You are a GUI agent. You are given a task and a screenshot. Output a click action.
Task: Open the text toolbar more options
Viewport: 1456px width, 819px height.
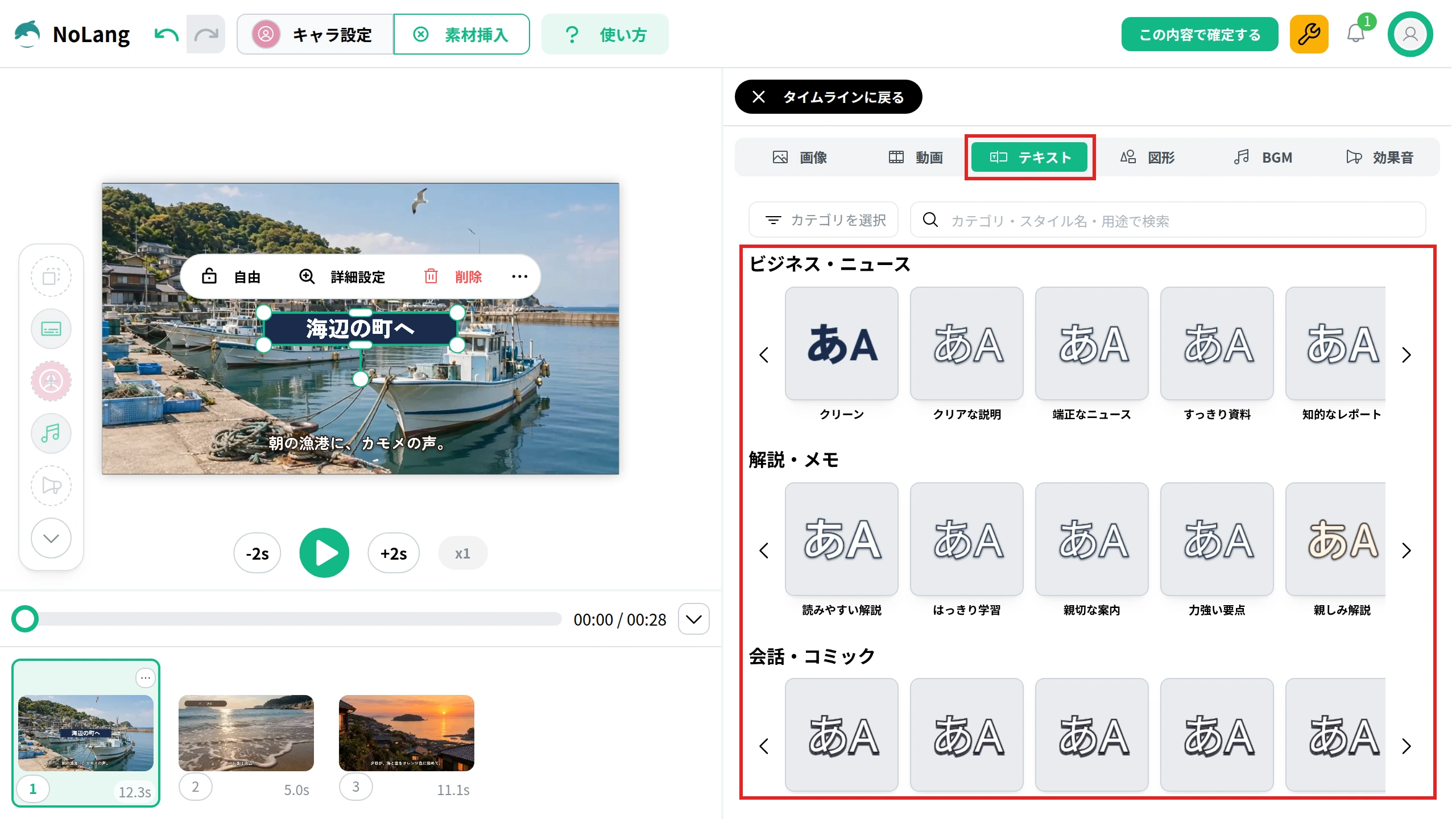point(519,277)
